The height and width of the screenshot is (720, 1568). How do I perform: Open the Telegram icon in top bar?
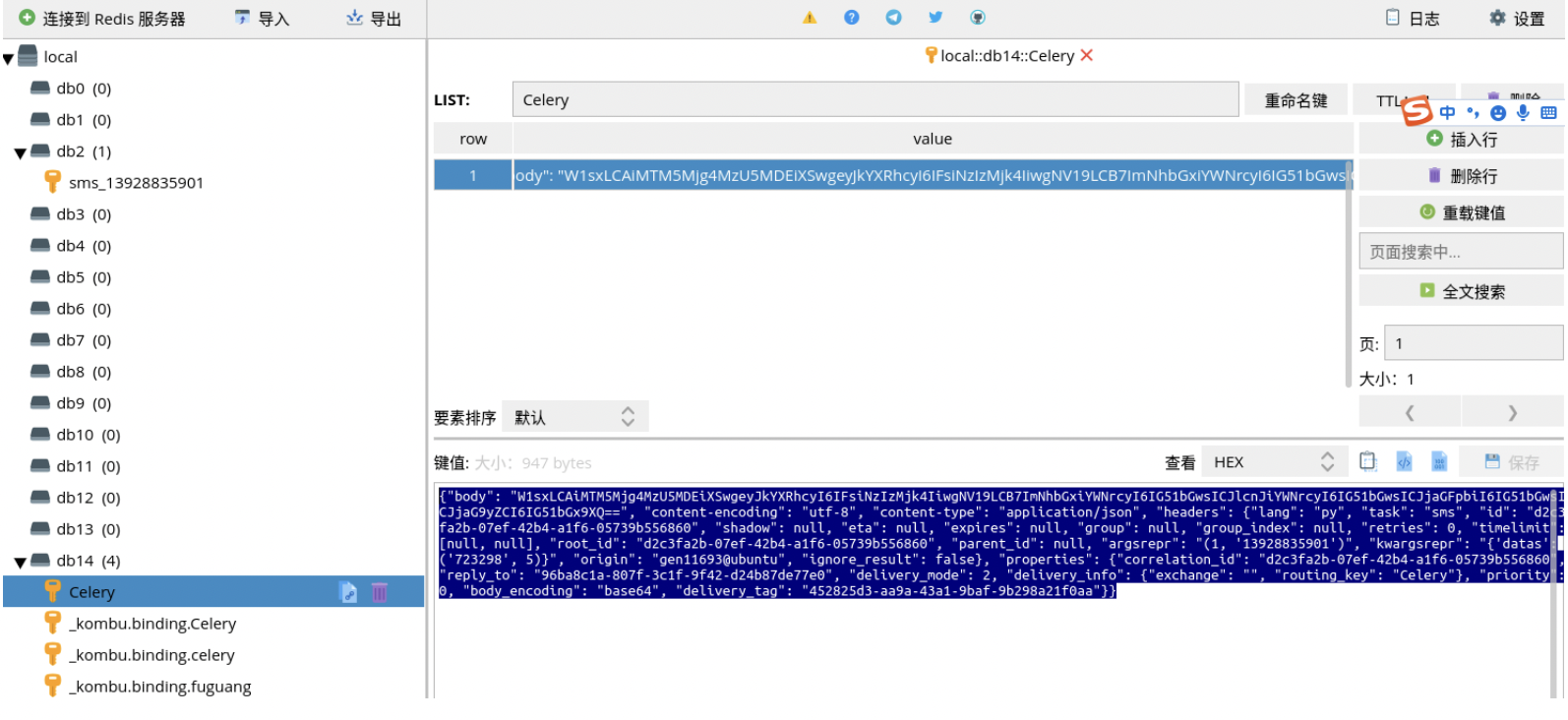pyautogui.click(x=893, y=18)
